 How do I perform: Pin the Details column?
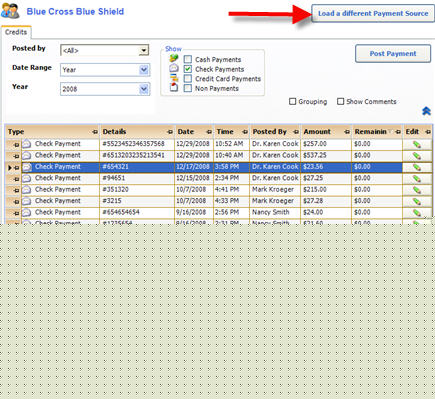click(x=170, y=132)
